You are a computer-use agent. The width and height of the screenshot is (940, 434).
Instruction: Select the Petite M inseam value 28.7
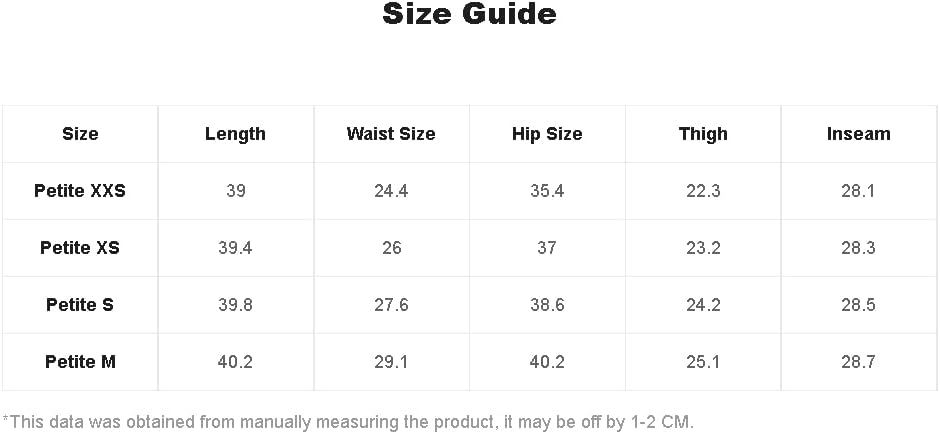point(858,362)
